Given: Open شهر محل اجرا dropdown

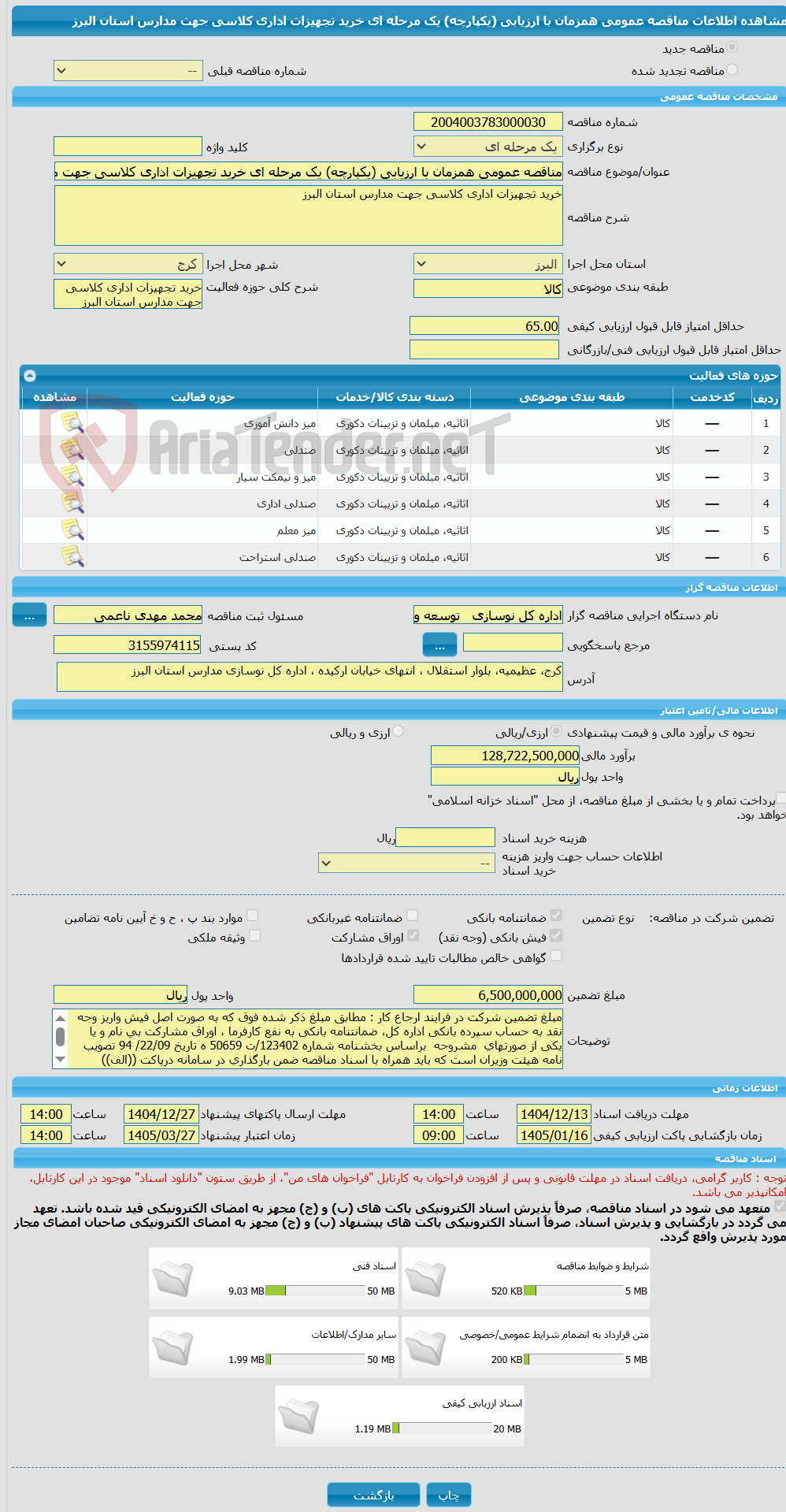Looking at the screenshot, I should click(128, 264).
